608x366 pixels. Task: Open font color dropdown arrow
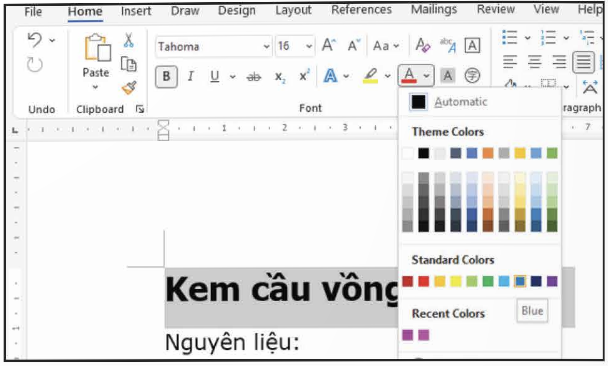427,76
